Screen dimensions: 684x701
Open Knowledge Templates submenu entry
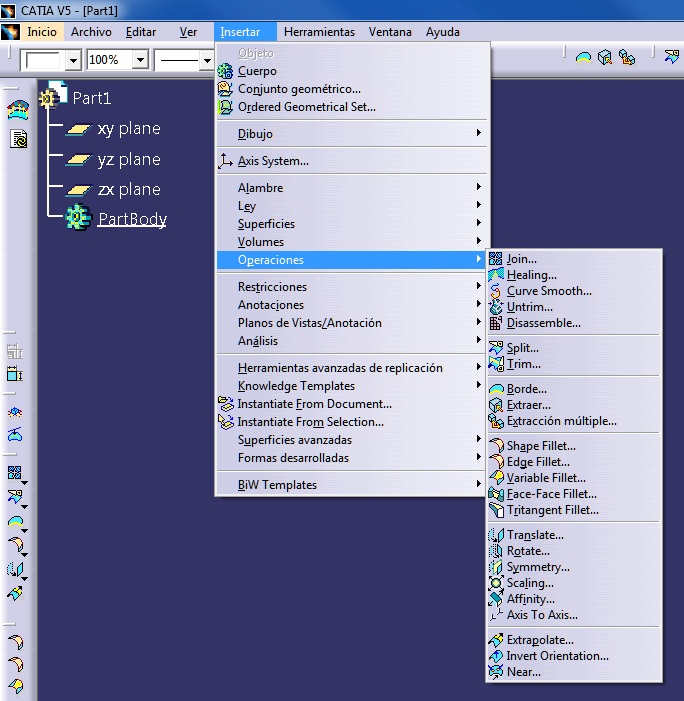[x=353, y=386]
